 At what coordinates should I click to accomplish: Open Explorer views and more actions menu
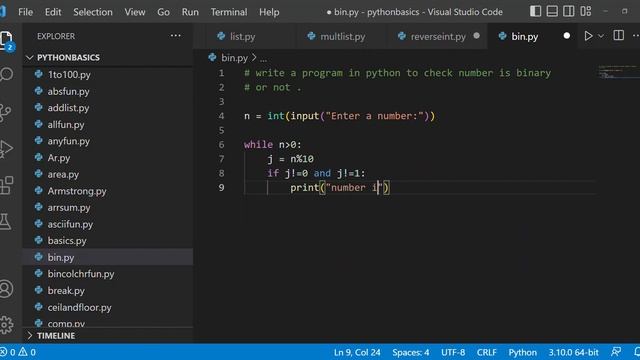(x=176, y=36)
